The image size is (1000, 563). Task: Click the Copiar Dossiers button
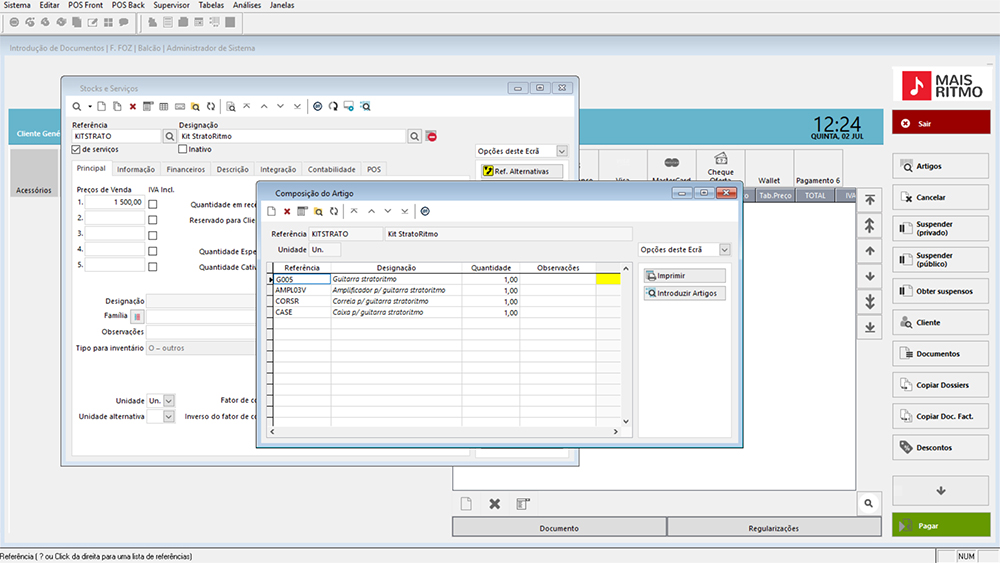tap(941, 385)
